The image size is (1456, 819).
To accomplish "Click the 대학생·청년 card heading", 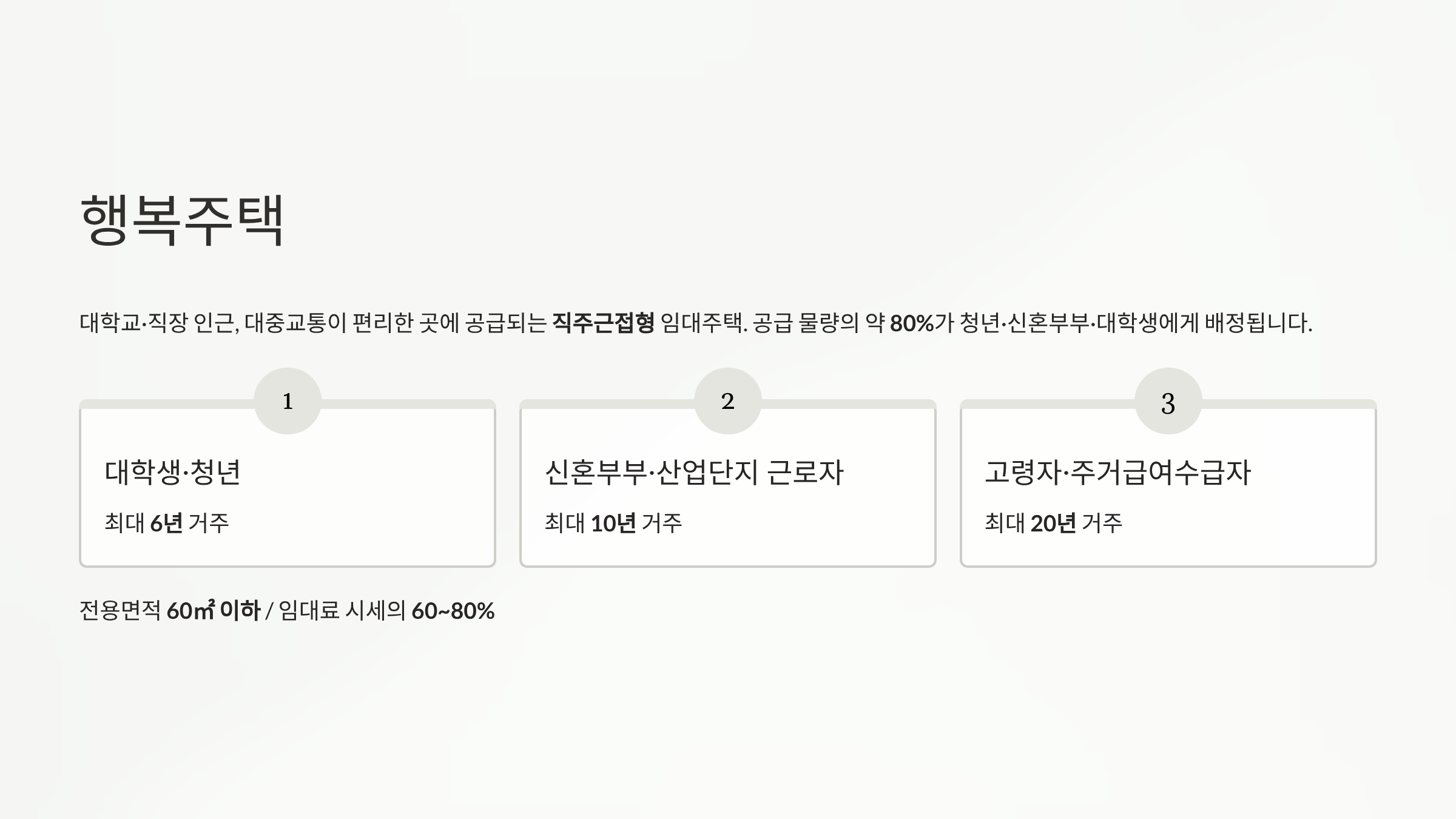I will 173,472.
